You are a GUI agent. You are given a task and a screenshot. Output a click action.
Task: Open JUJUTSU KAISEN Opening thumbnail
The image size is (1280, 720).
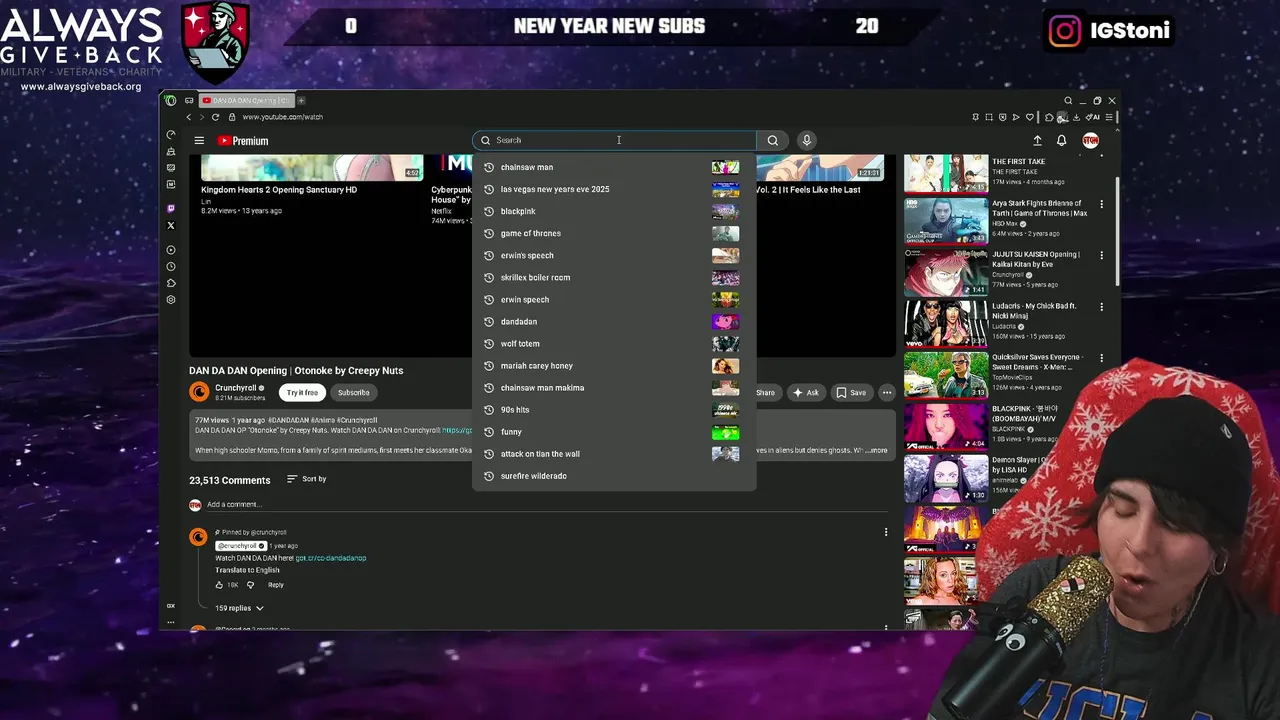945,272
